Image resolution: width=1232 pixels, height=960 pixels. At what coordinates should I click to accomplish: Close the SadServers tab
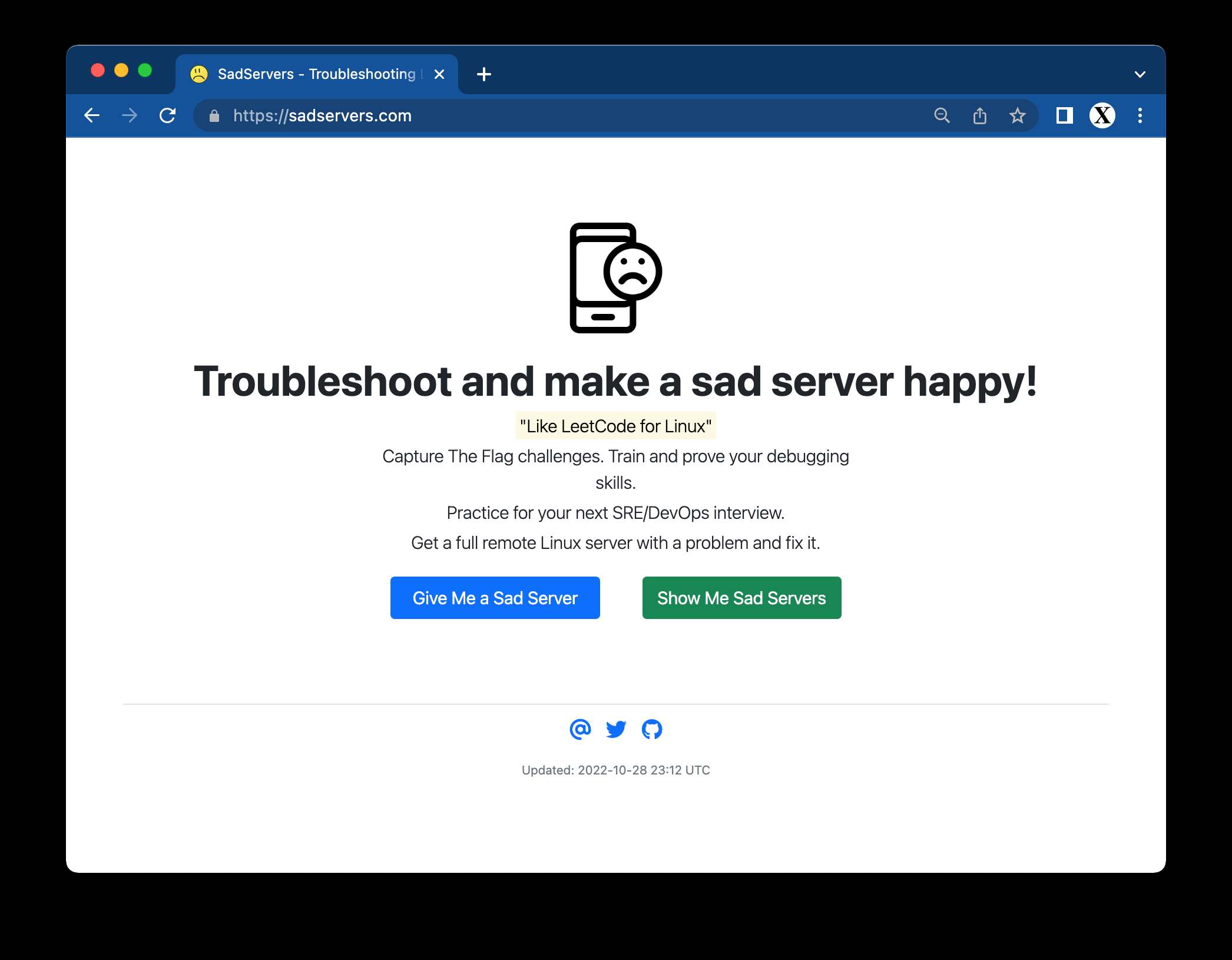pyautogui.click(x=439, y=74)
